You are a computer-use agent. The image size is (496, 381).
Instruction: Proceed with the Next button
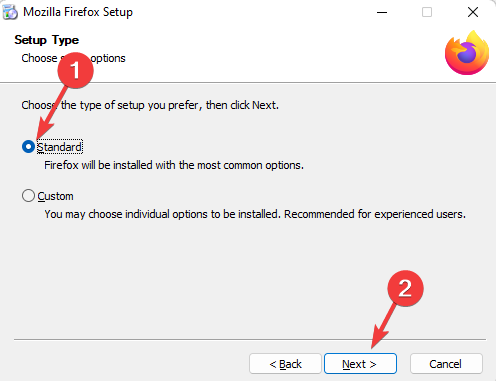tap(360, 364)
